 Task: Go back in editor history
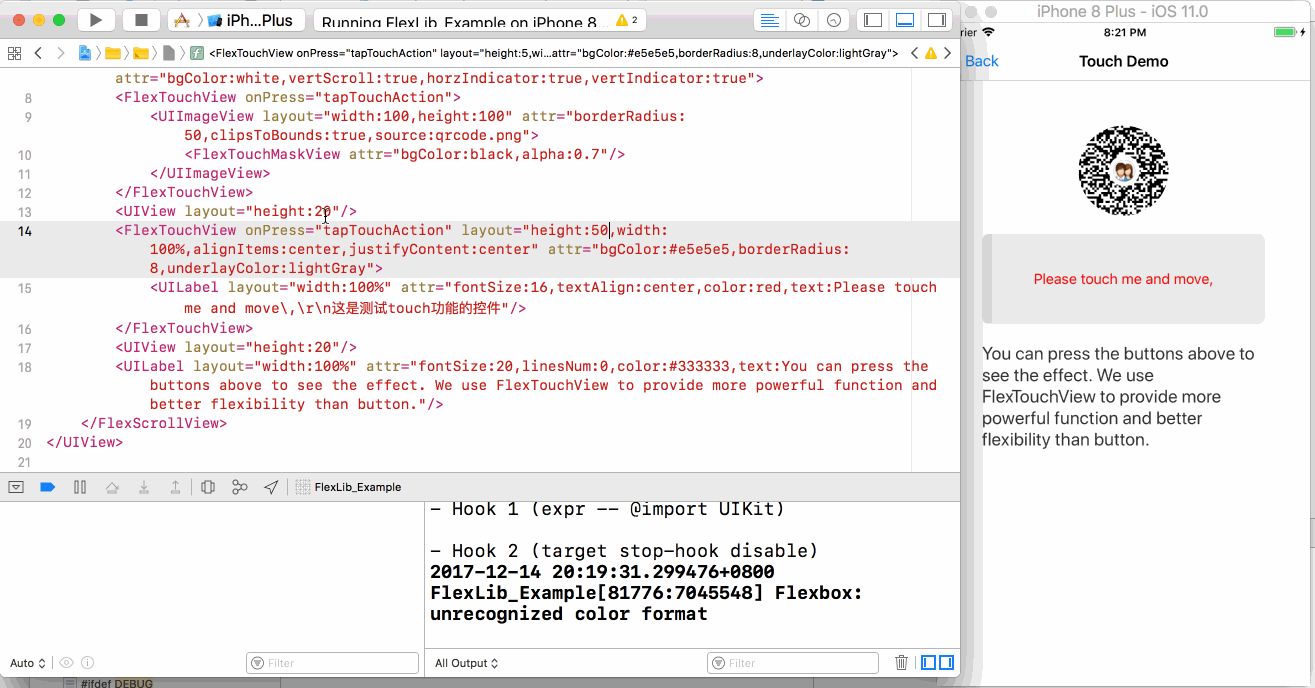[38, 53]
